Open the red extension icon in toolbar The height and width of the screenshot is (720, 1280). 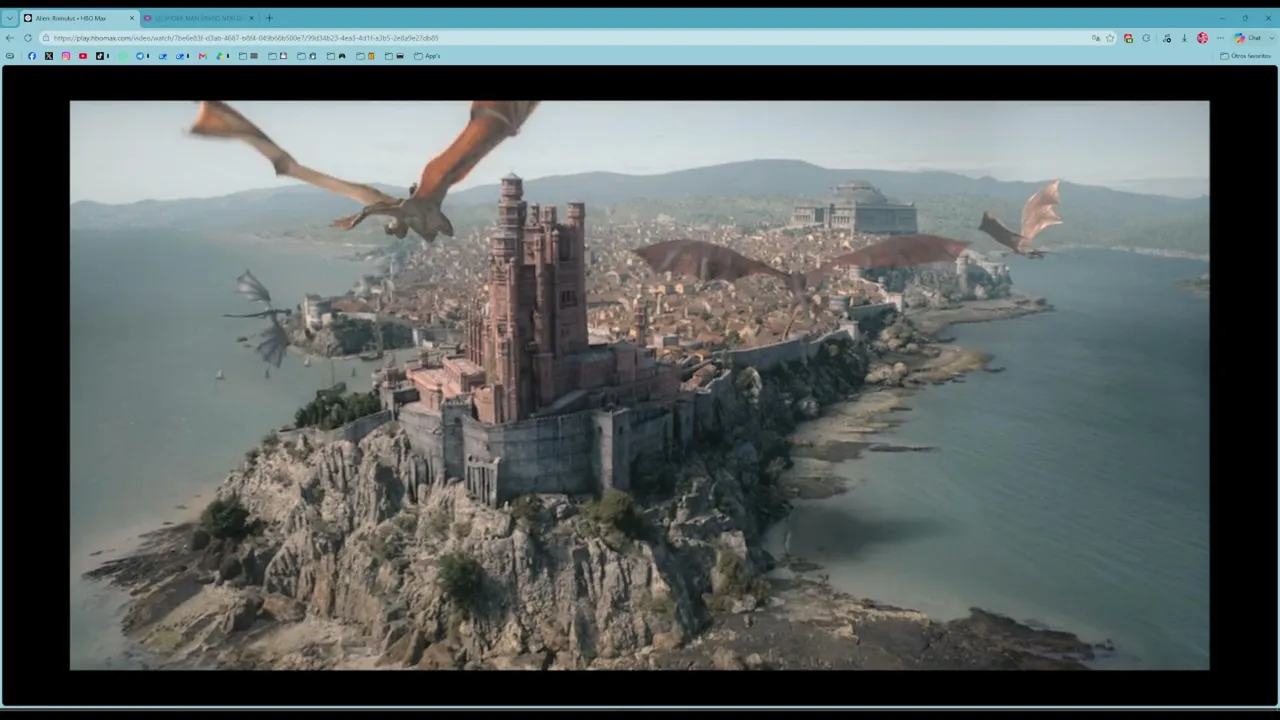pos(1129,38)
